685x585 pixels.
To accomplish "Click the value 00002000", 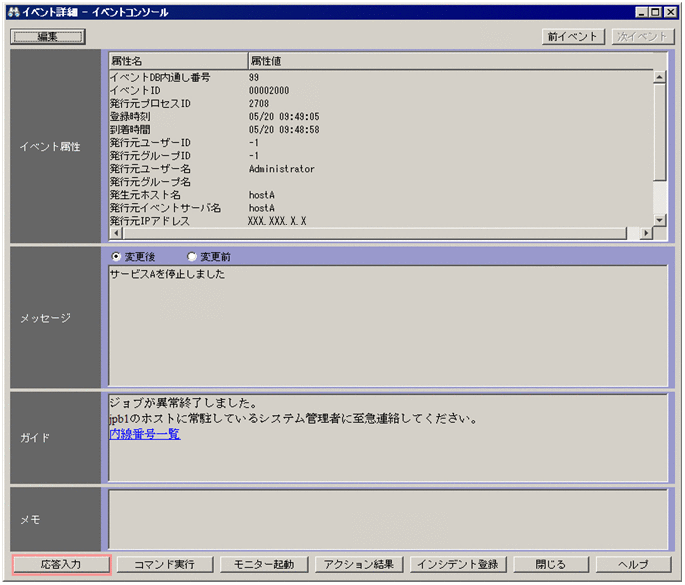I will pos(269,90).
